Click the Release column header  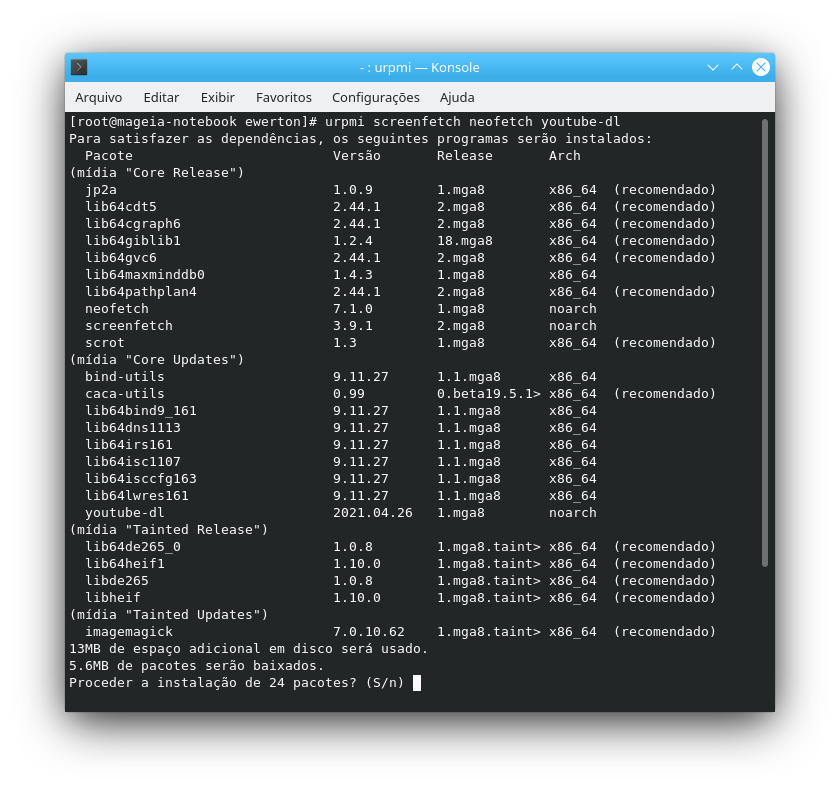[x=464, y=156]
